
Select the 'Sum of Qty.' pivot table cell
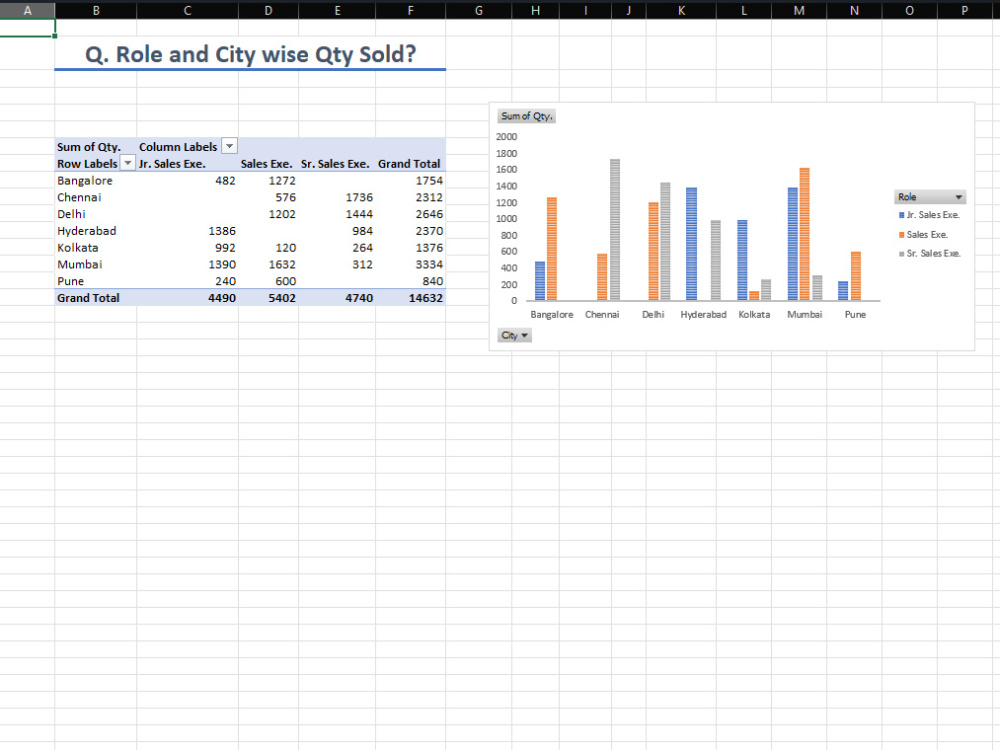[x=96, y=147]
